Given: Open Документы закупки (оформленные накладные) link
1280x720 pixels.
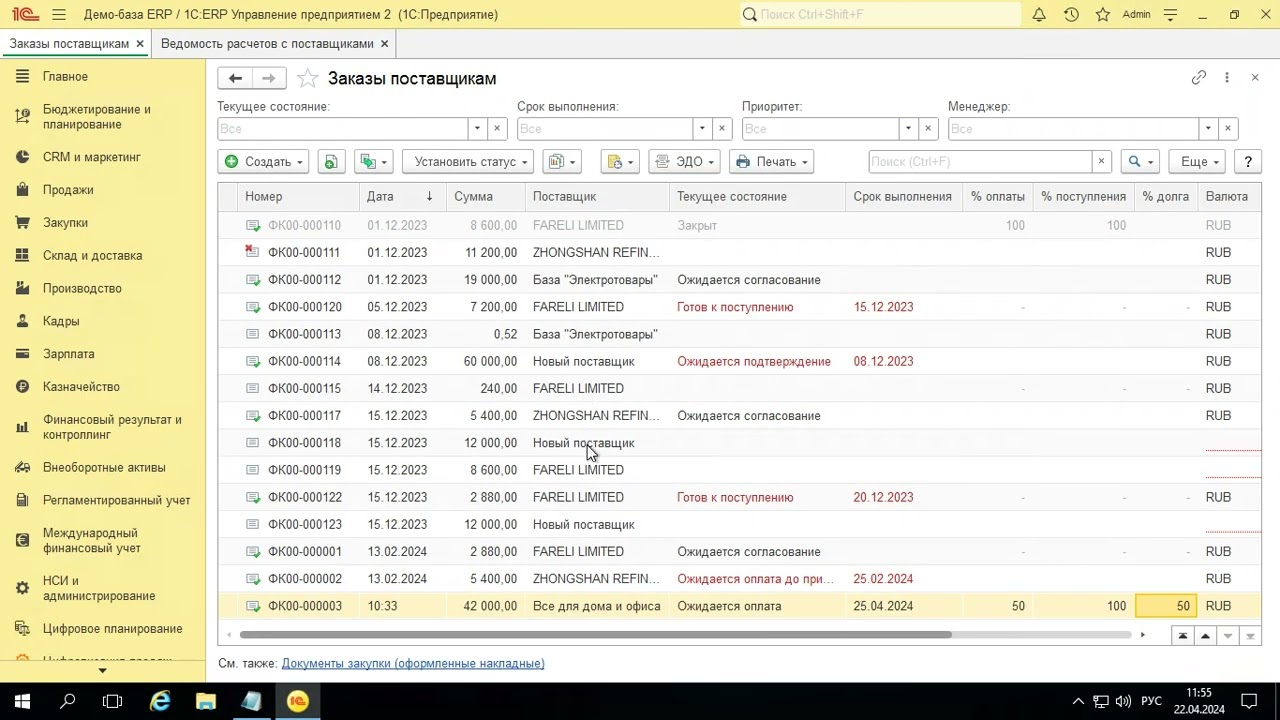Looking at the screenshot, I should point(413,664).
